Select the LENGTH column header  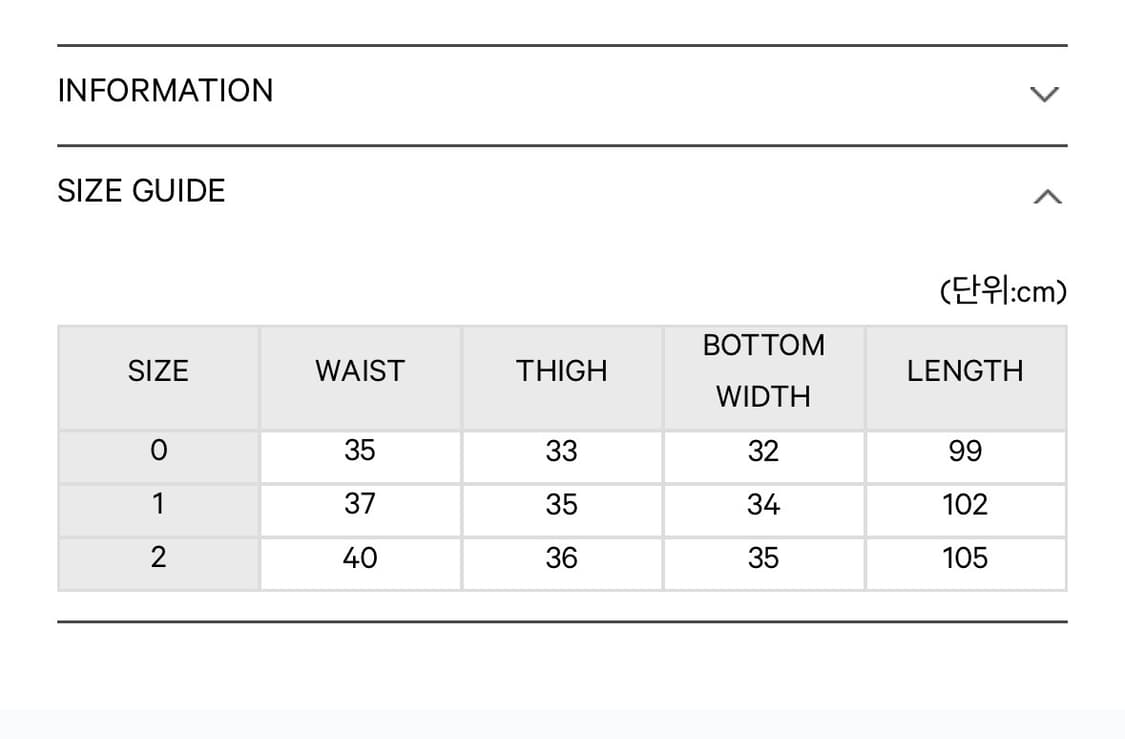pos(965,371)
